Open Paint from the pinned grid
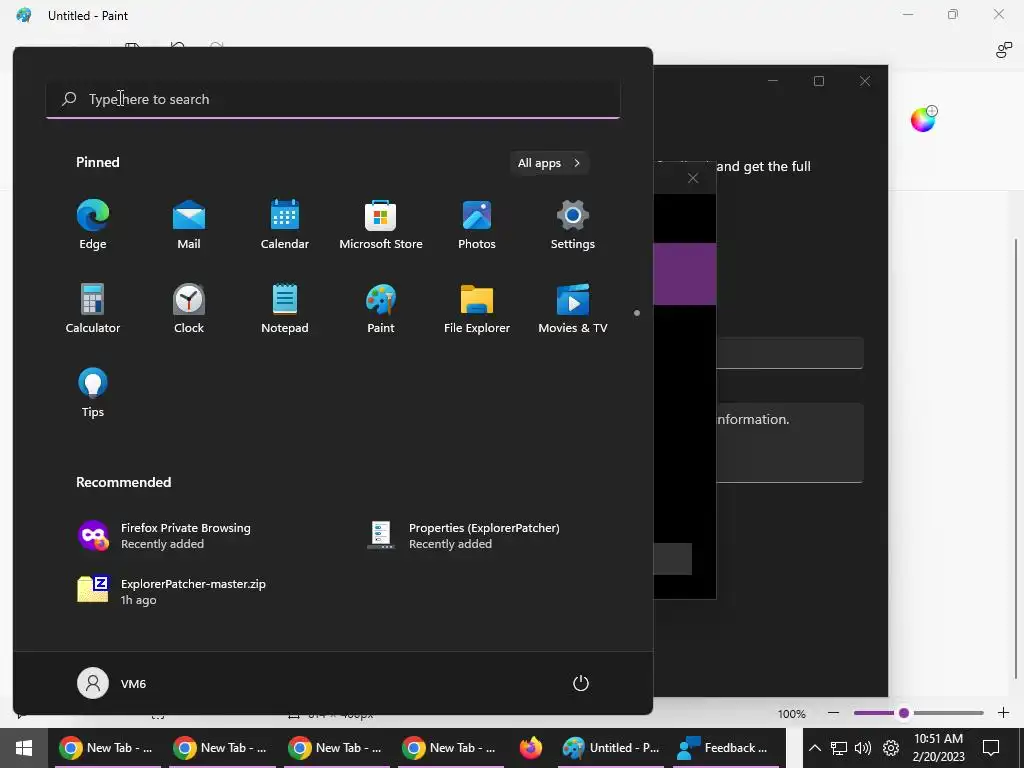 (x=381, y=309)
